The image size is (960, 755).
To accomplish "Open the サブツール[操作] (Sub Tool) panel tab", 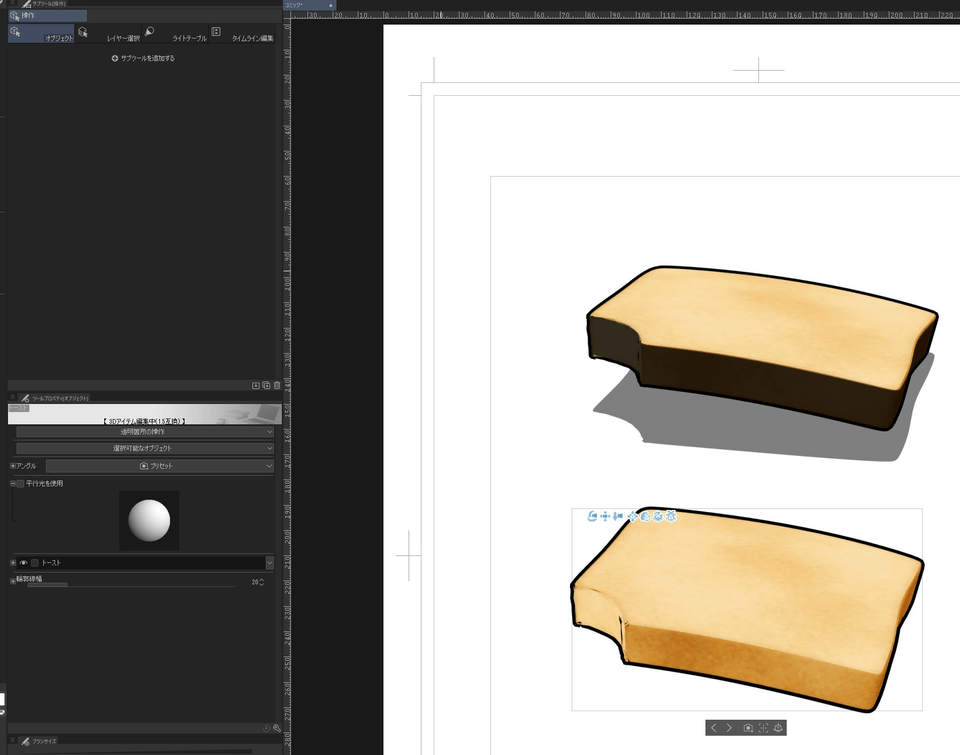I will [43, 4].
